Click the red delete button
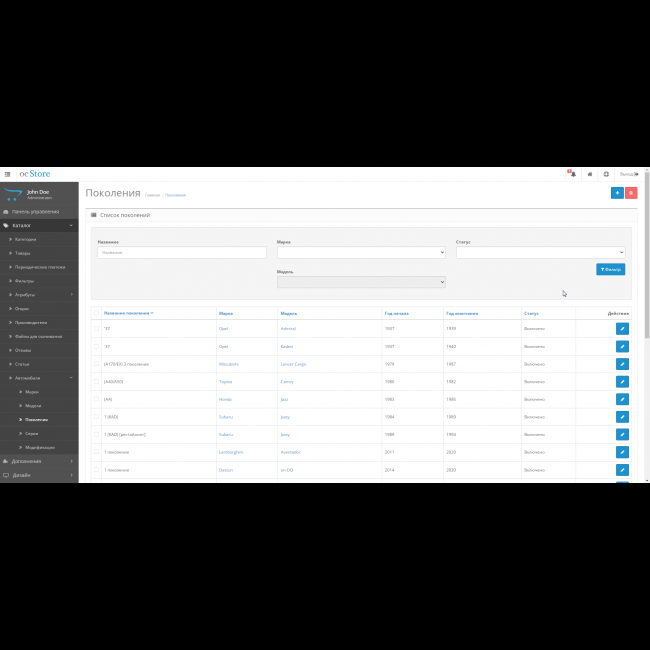Image resolution: width=650 pixels, height=650 pixels. 631,193
